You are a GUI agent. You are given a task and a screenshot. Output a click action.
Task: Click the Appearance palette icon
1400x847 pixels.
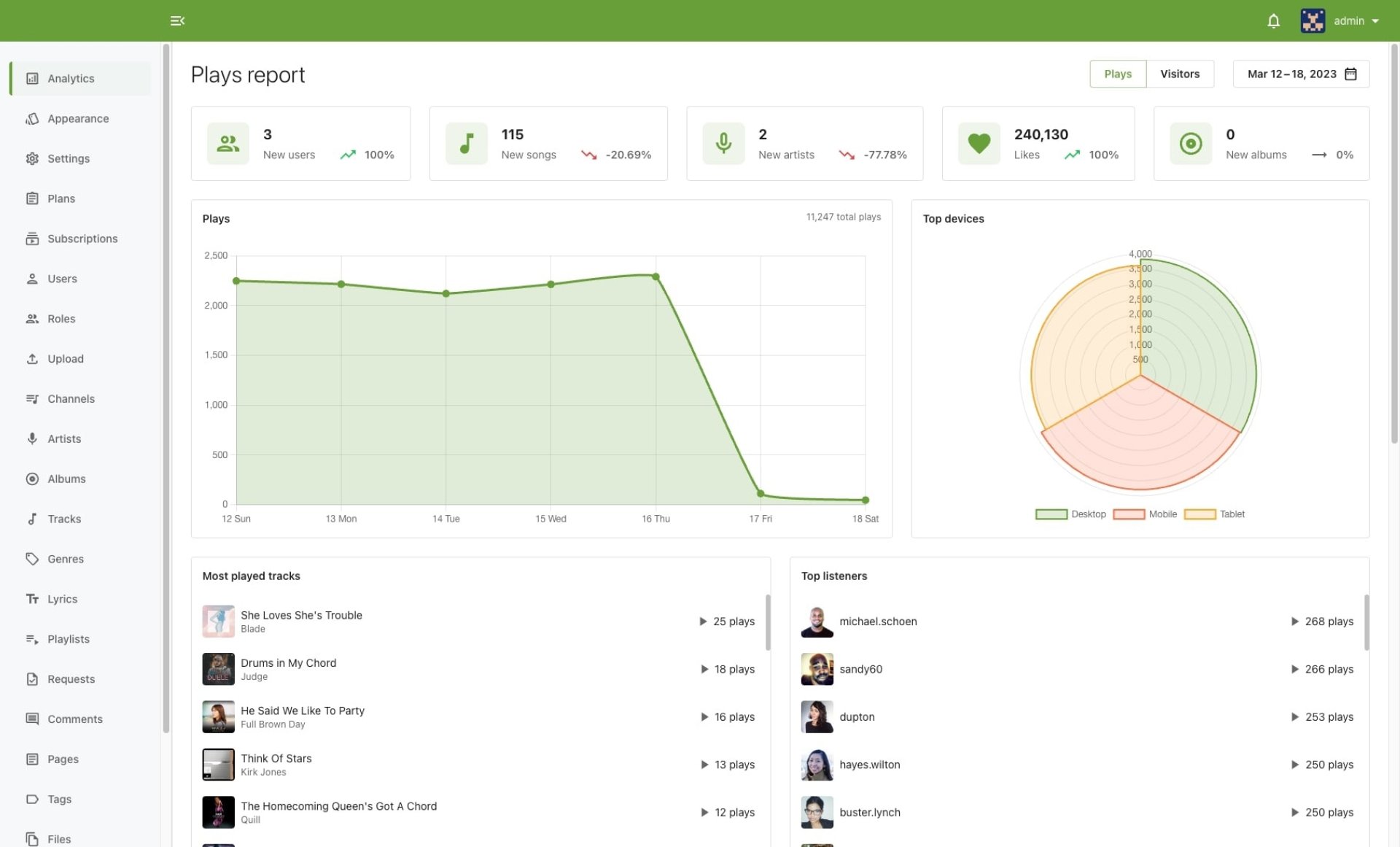pyautogui.click(x=32, y=119)
